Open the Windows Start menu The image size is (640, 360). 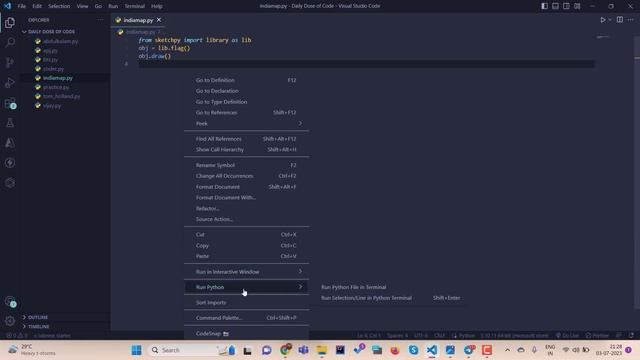point(137,350)
